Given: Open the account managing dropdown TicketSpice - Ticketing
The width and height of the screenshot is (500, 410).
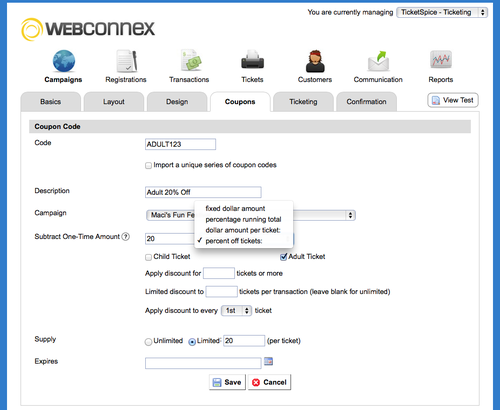Looking at the screenshot, I should (x=442, y=13).
